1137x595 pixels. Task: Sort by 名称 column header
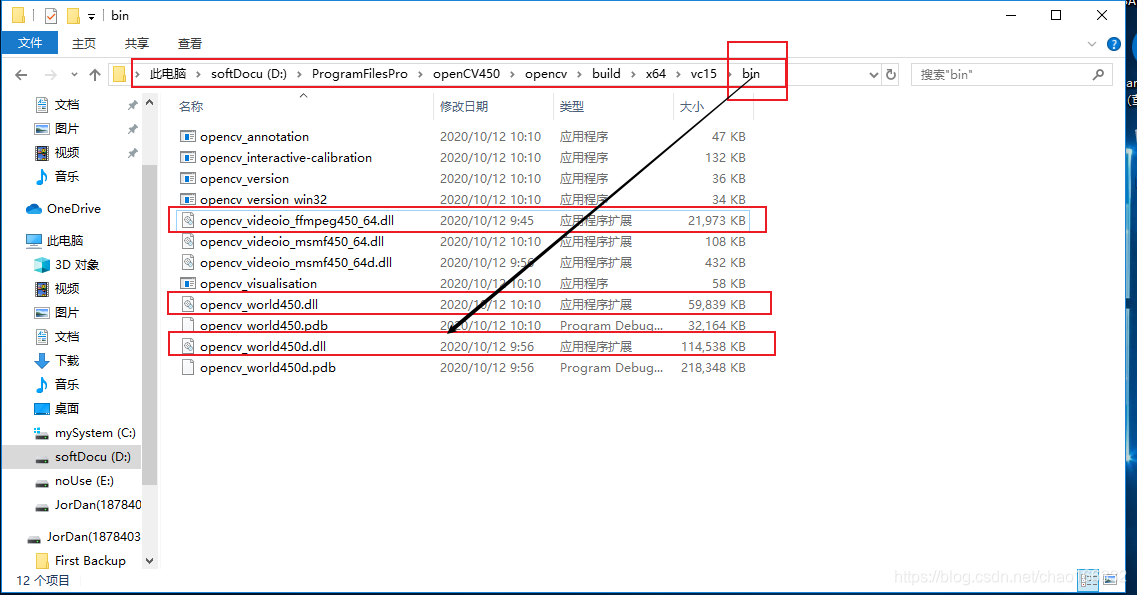tap(191, 107)
